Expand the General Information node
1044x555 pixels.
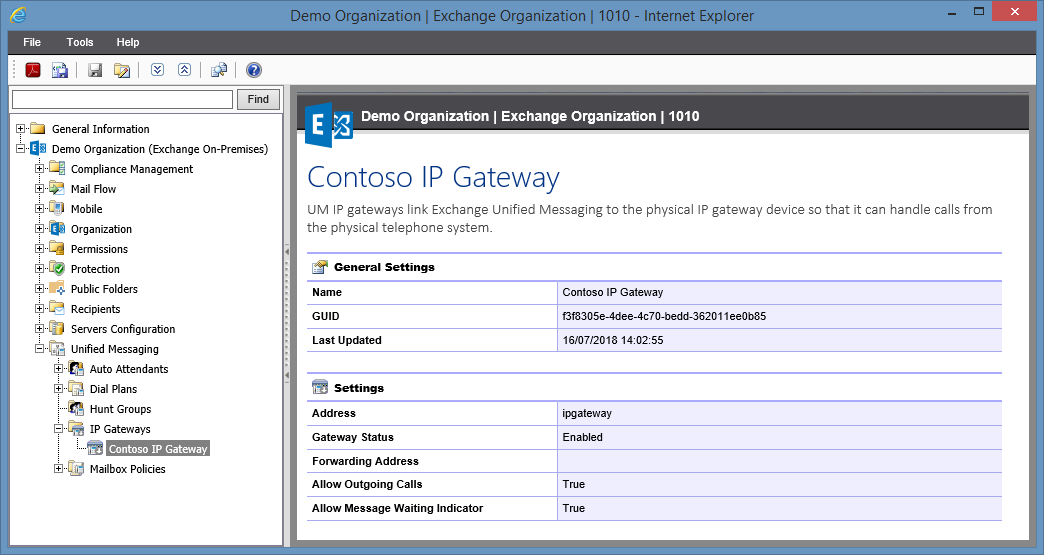click(21, 128)
